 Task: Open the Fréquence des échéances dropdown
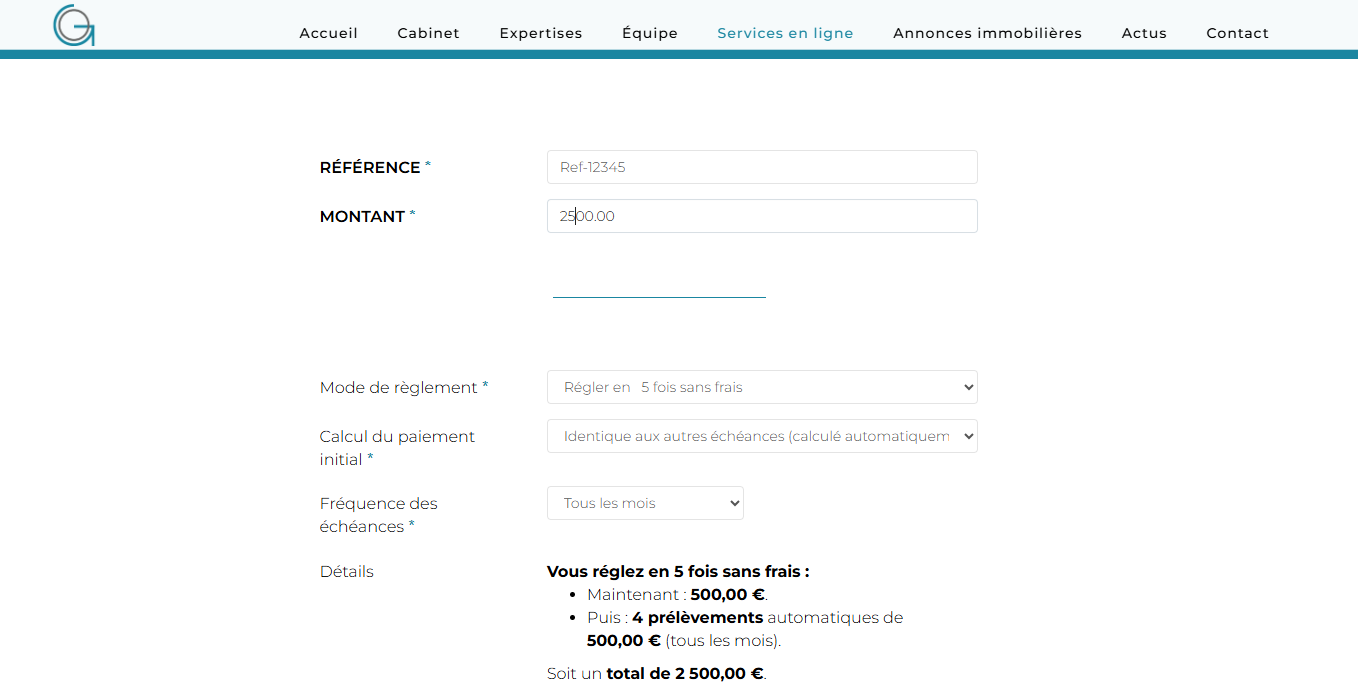(x=645, y=503)
